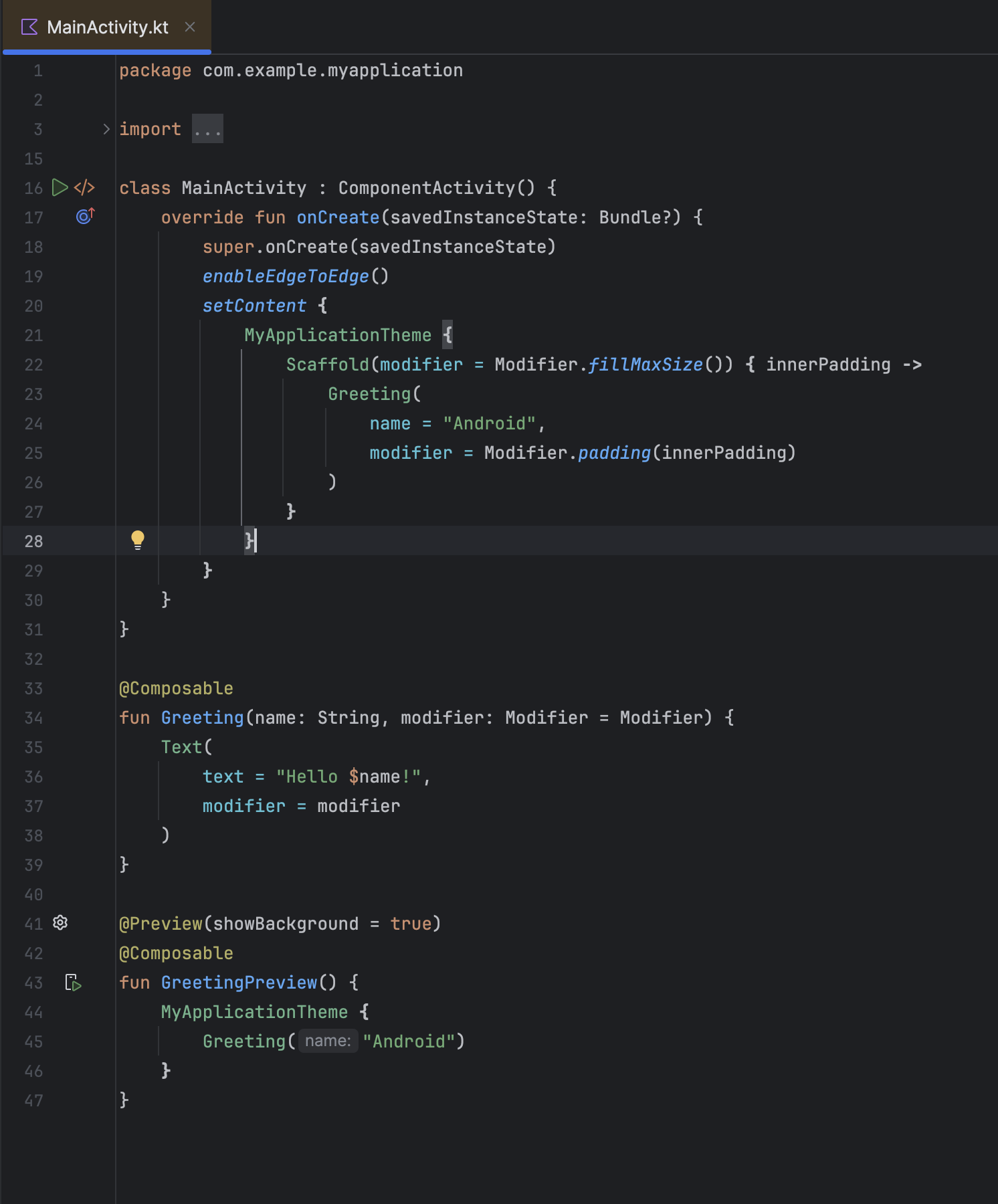Click the closing brace on line 28
998x1204 pixels.
click(249, 540)
